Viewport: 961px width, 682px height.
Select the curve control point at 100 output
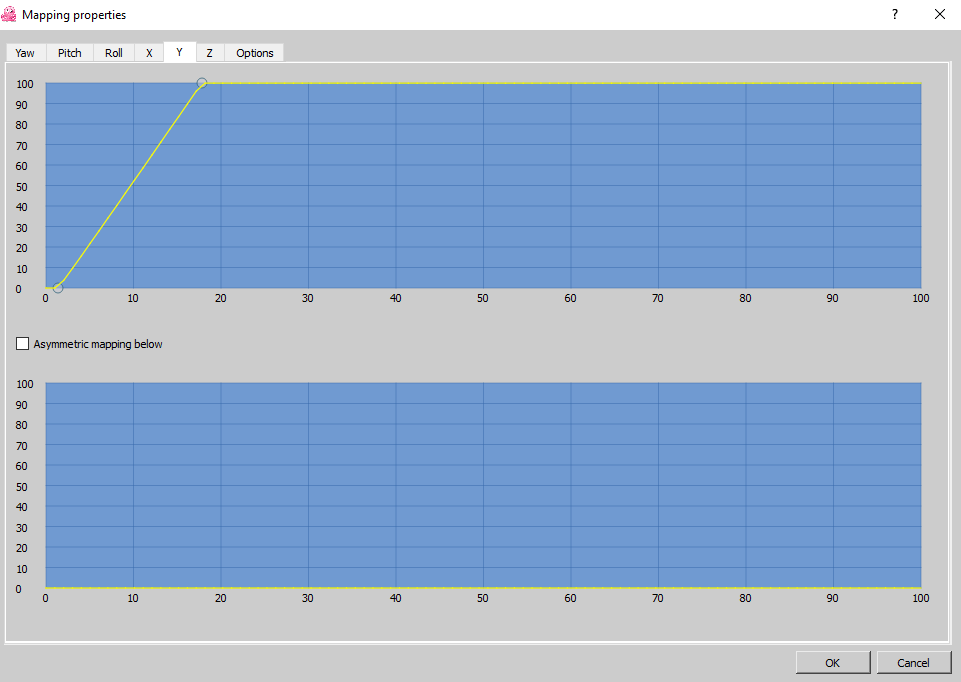(x=202, y=83)
